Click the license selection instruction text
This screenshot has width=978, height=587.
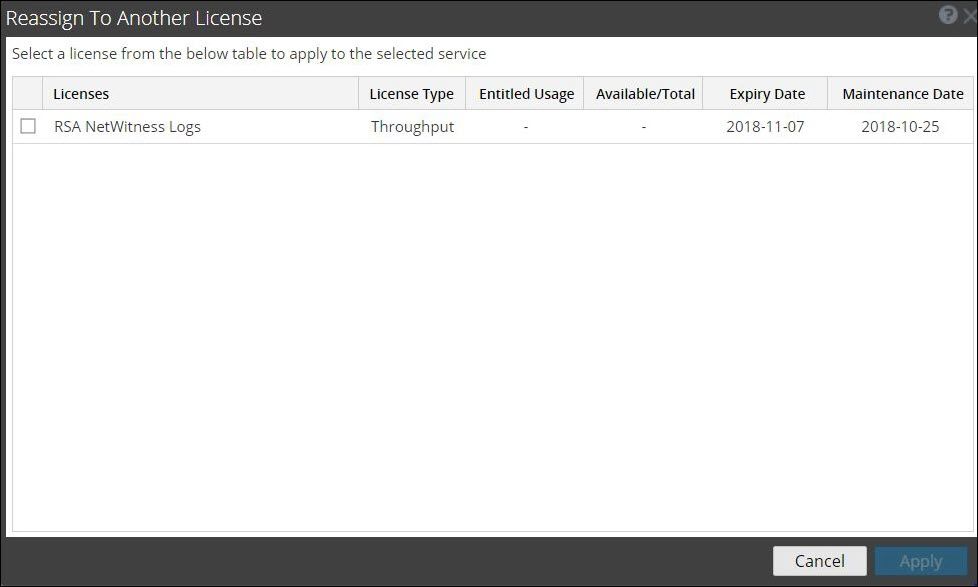(249, 54)
